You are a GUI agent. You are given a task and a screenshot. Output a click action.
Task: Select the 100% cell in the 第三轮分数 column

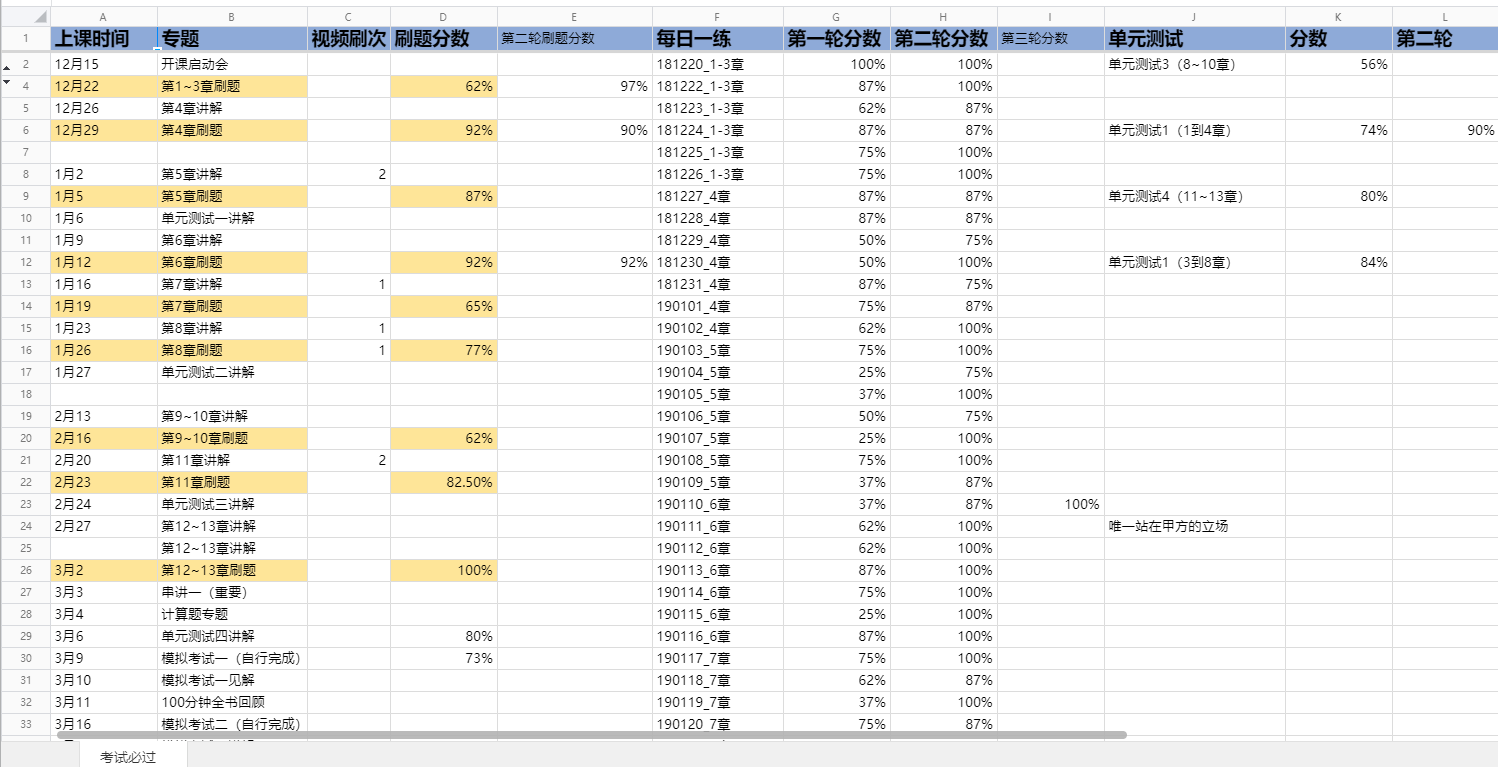coord(1050,504)
